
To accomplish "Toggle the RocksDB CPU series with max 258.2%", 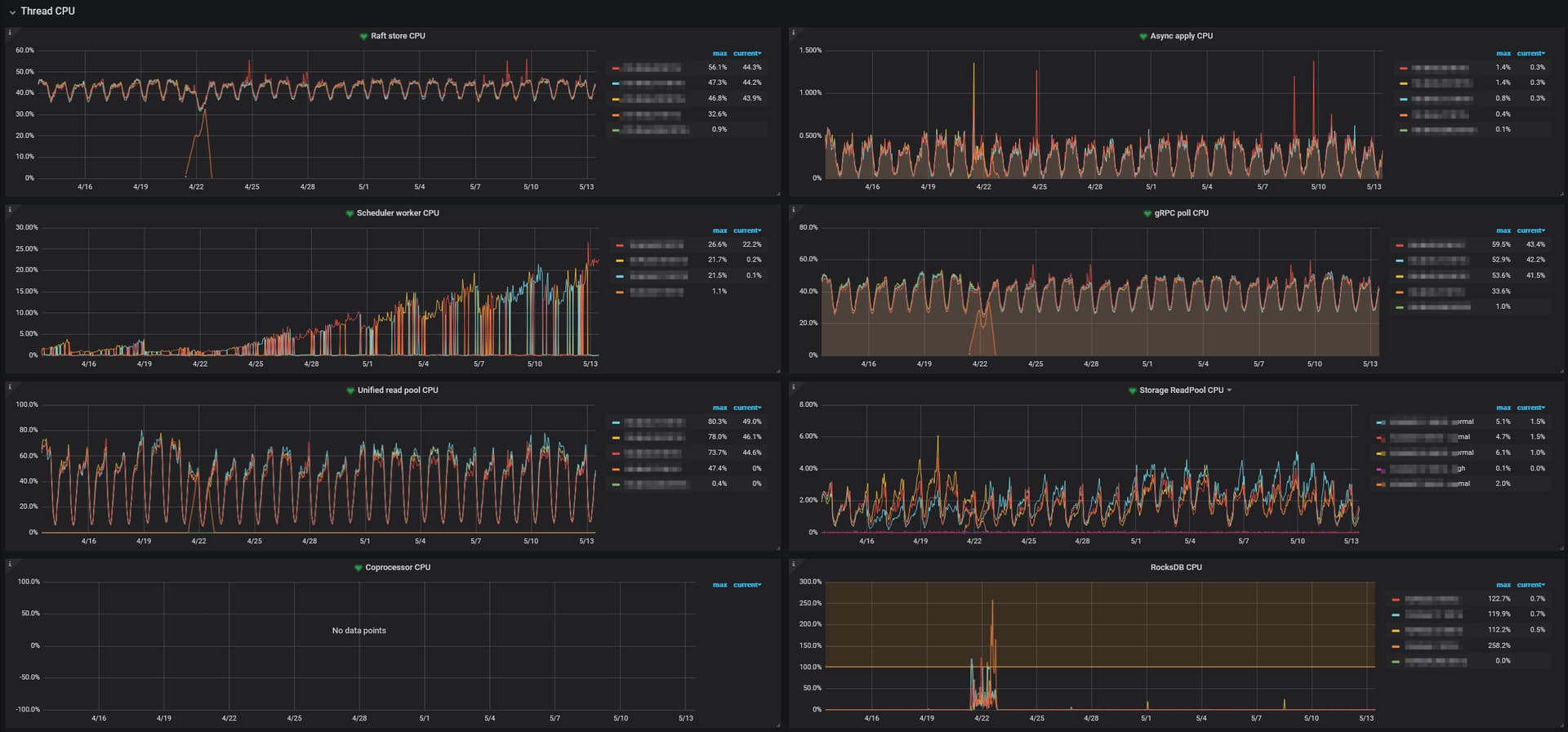I will [1431, 646].
